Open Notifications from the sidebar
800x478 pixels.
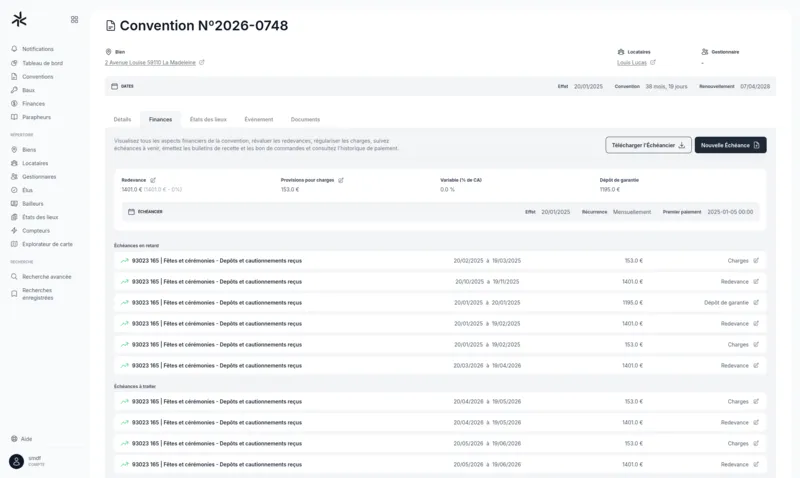[x=37, y=49]
